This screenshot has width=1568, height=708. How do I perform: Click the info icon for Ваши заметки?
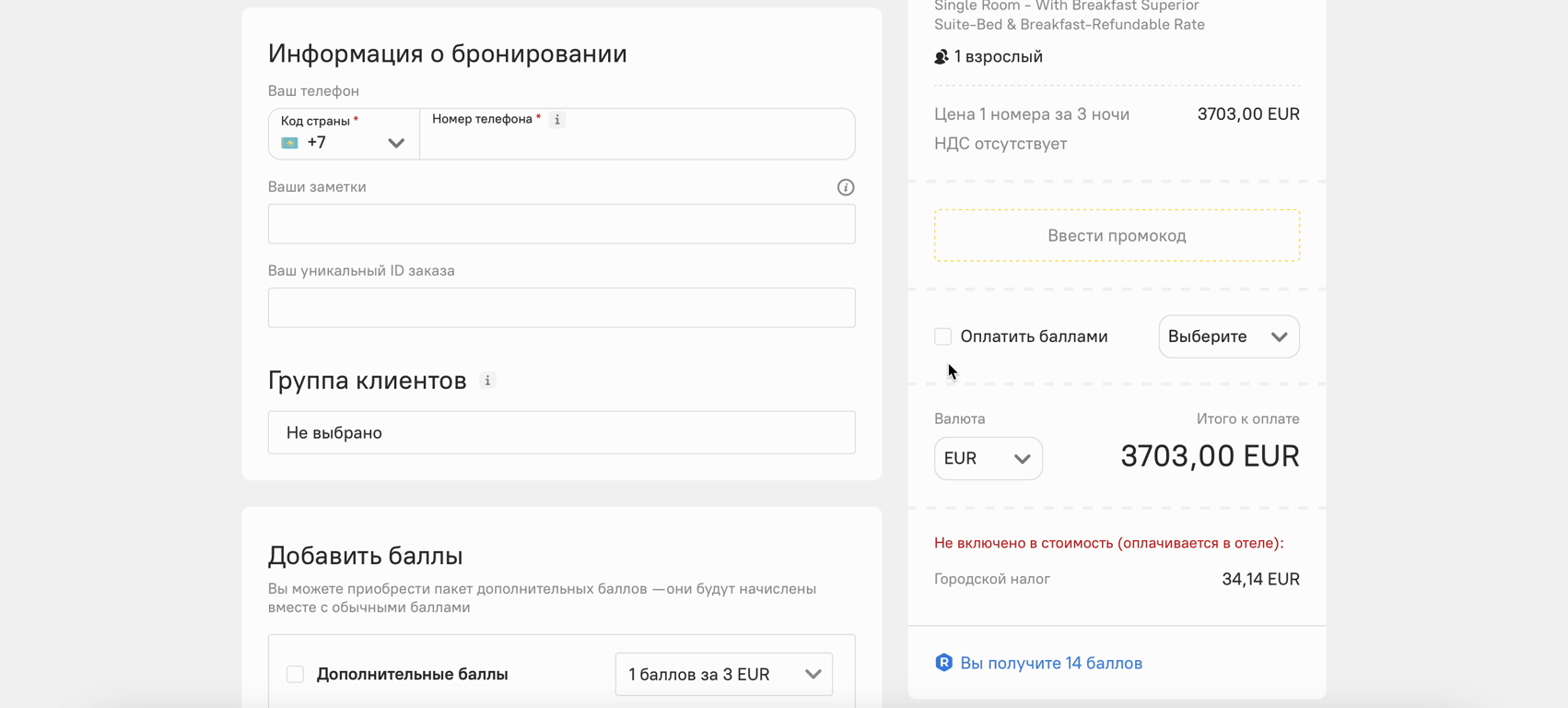tap(845, 187)
